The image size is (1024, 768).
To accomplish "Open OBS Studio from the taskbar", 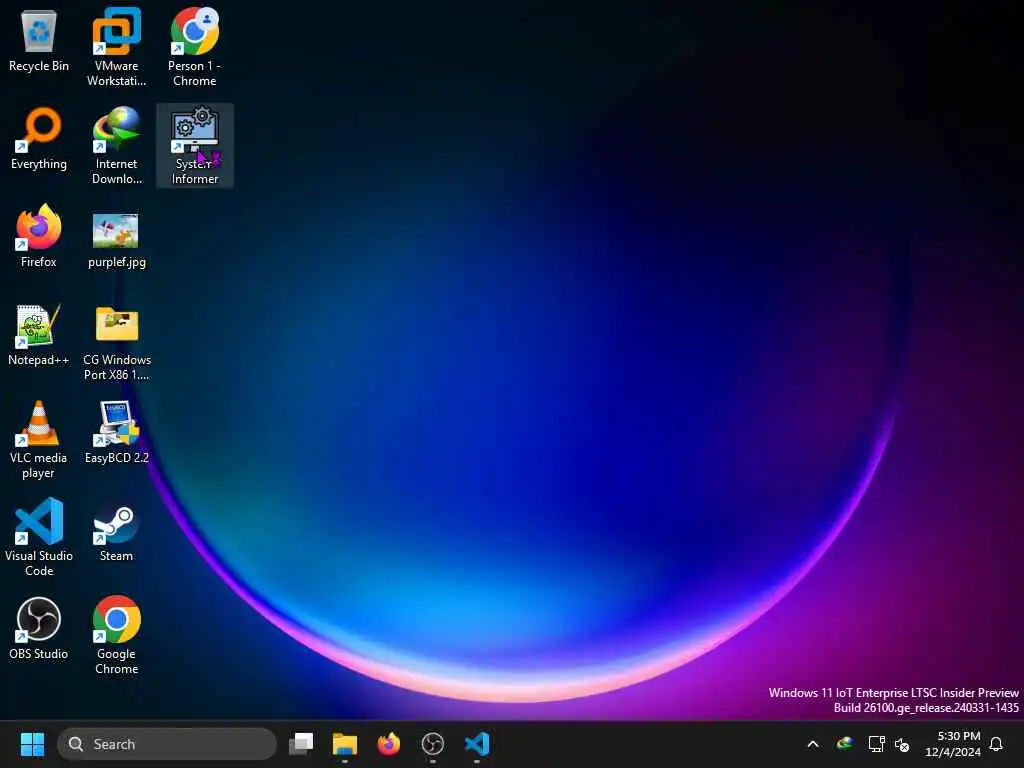I will [432, 744].
